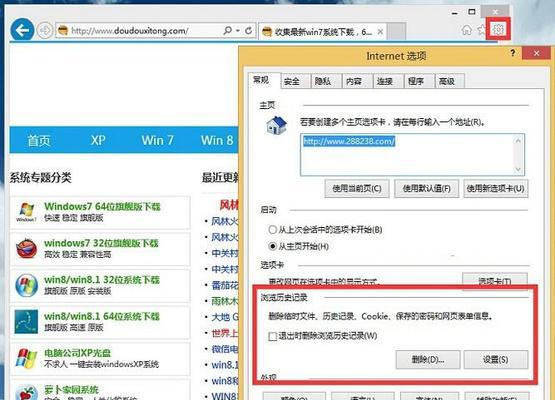
Task: Open the Win 7 navigation item
Action: point(158,140)
